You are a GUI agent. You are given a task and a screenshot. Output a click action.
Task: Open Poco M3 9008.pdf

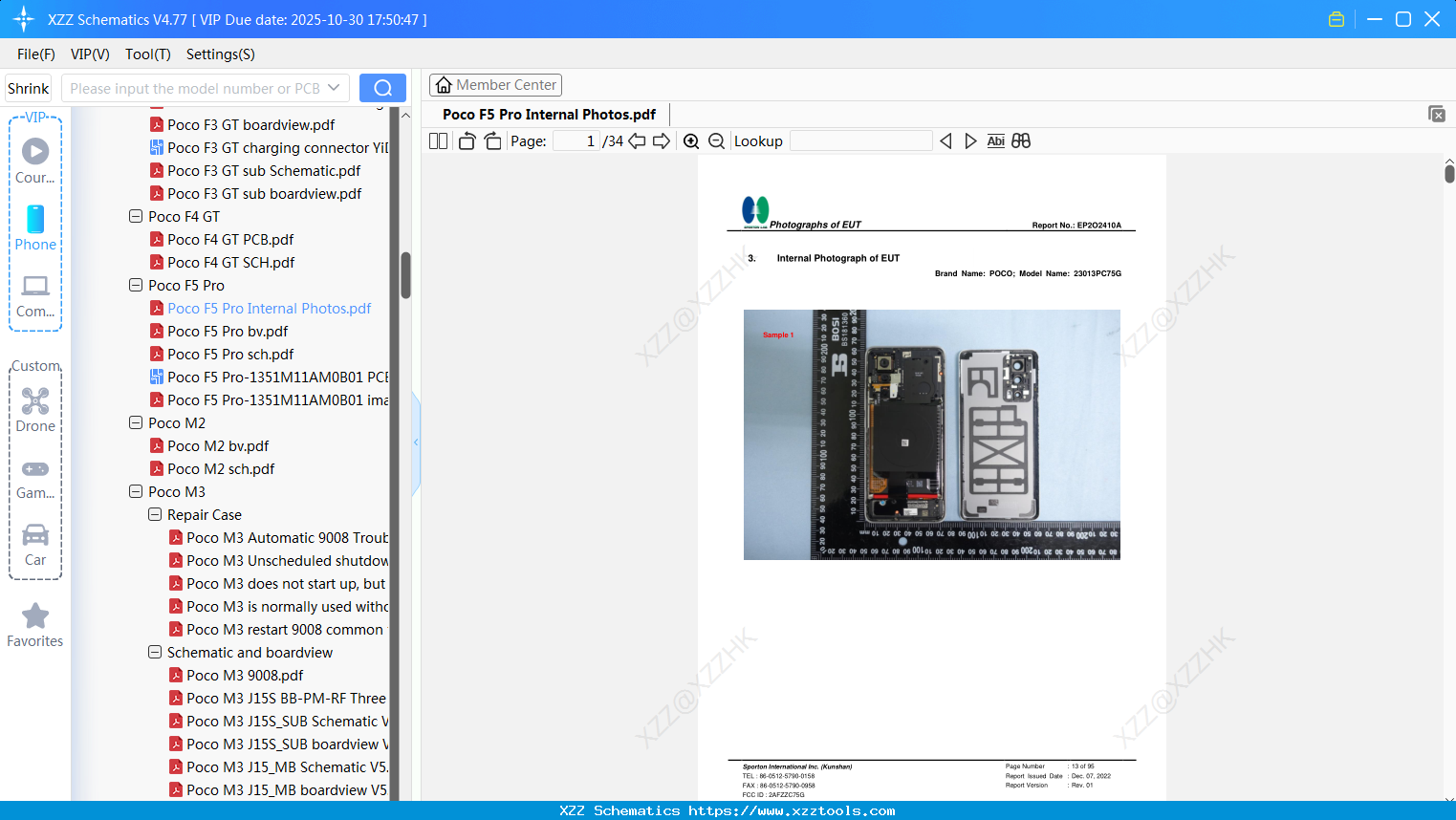point(245,676)
